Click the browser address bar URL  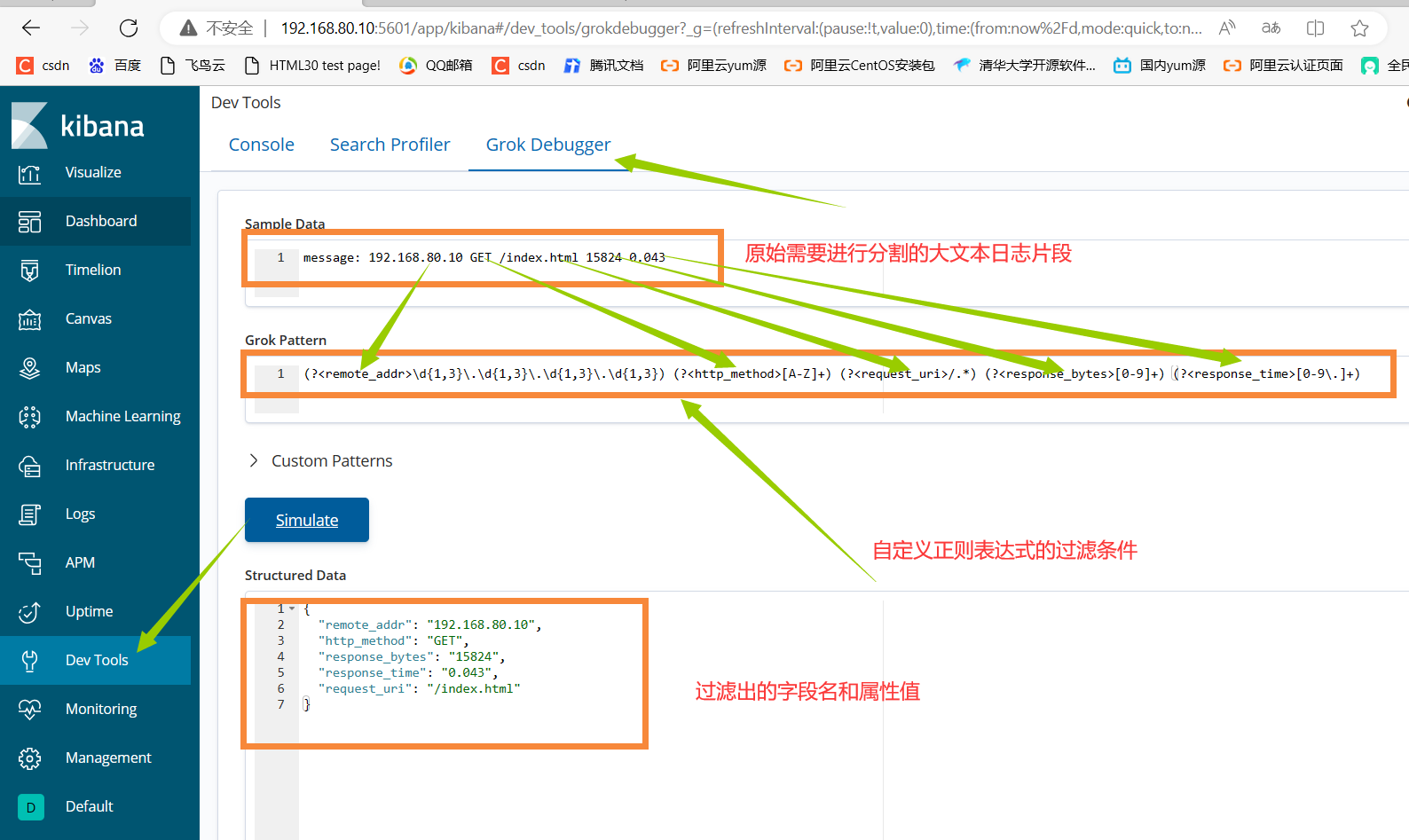(741, 28)
